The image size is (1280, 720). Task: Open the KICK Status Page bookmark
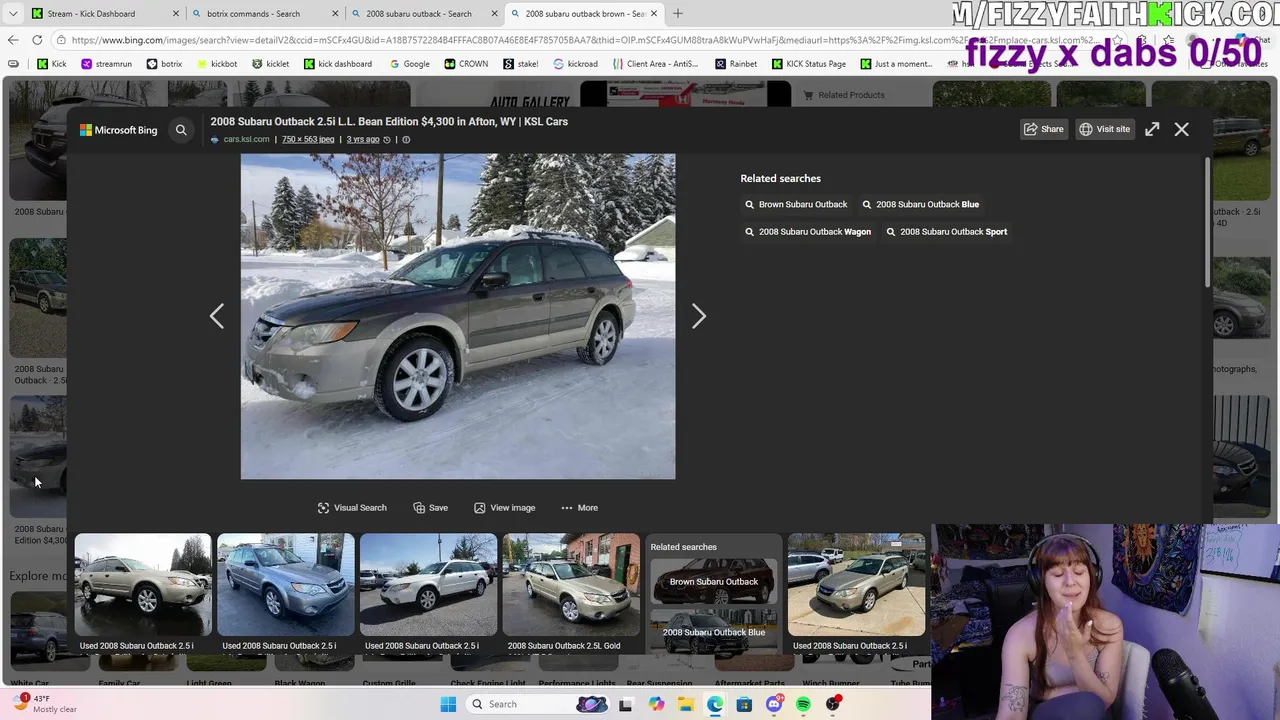(809, 64)
